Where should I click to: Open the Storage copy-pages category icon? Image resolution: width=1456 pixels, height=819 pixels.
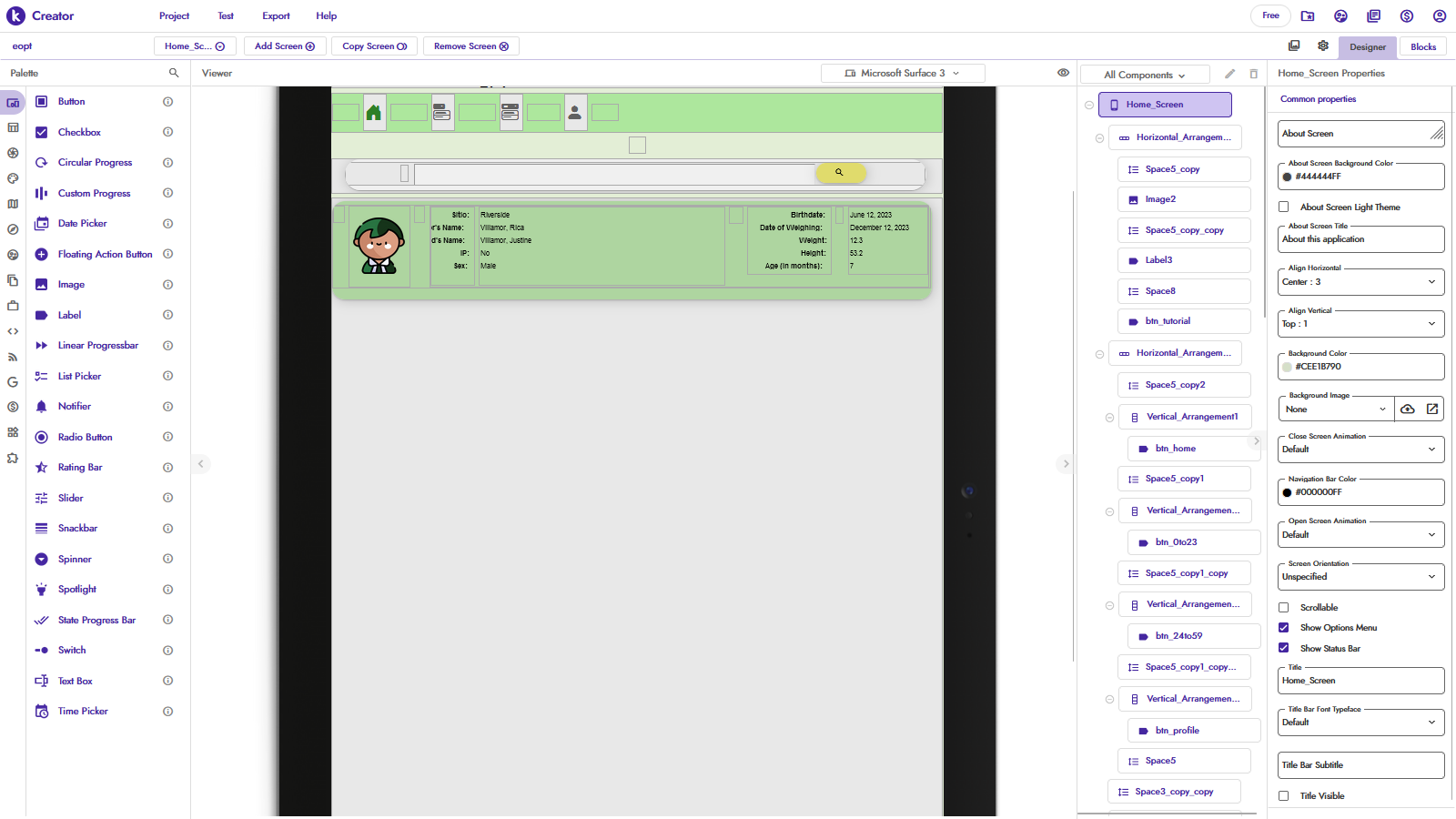click(13, 280)
